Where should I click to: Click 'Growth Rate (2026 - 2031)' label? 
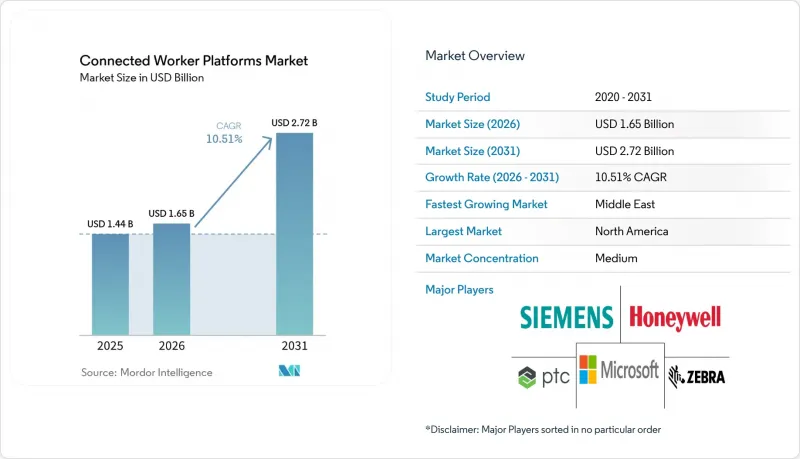coord(492,177)
